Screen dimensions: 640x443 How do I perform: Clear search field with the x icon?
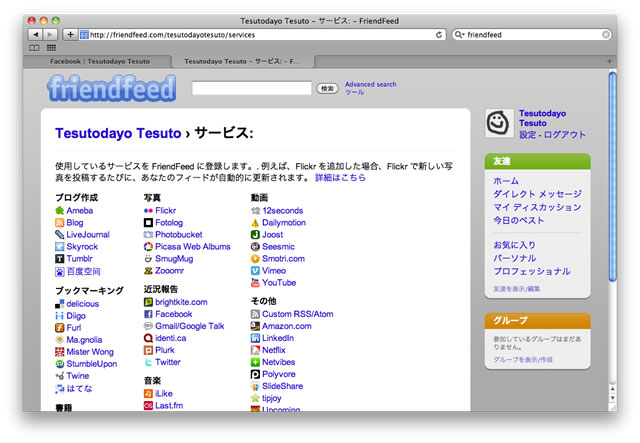[x=606, y=35]
